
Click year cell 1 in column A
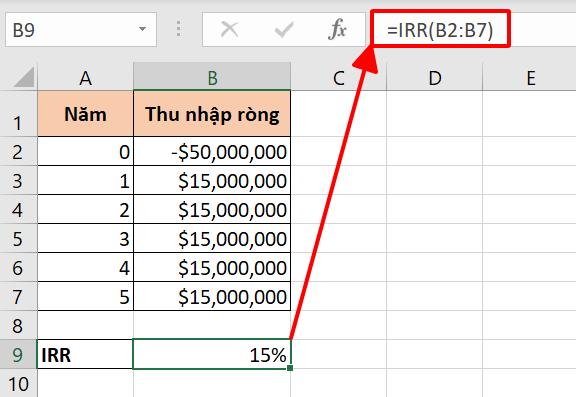click(85, 180)
